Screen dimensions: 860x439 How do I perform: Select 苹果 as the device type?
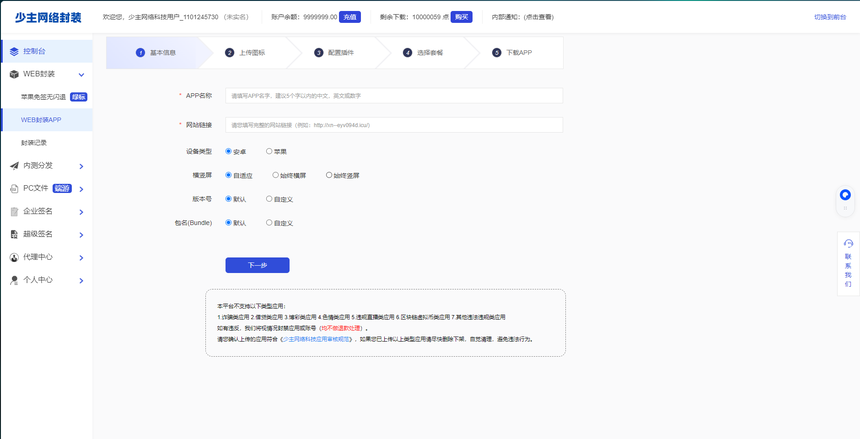click(270, 151)
